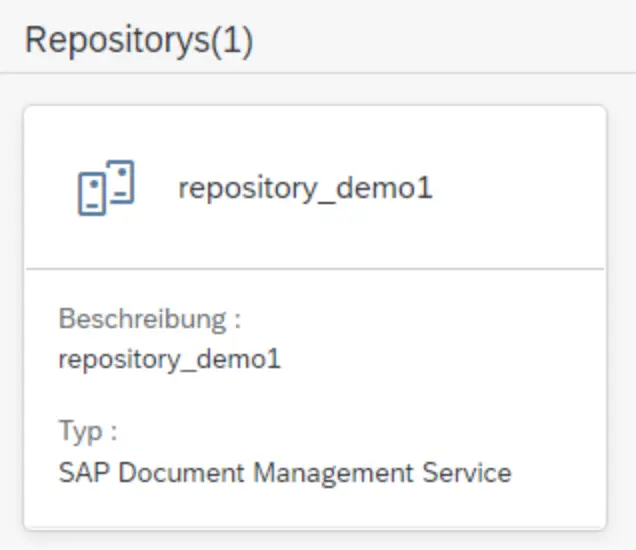Select the Repositorys(1) heading

tap(139, 41)
